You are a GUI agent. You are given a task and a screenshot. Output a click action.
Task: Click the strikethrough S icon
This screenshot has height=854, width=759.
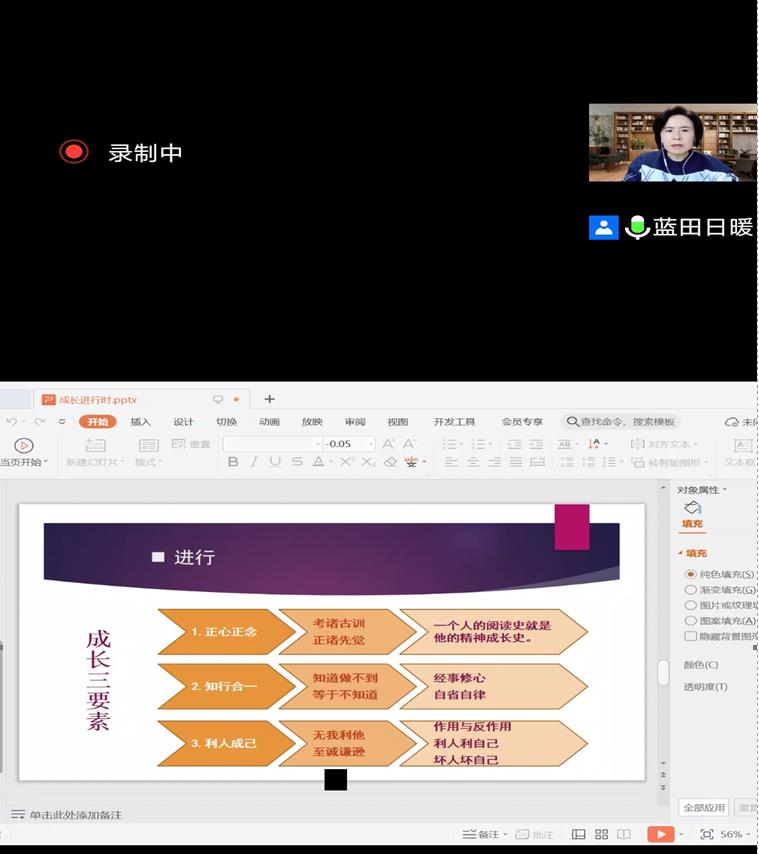point(297,462)
